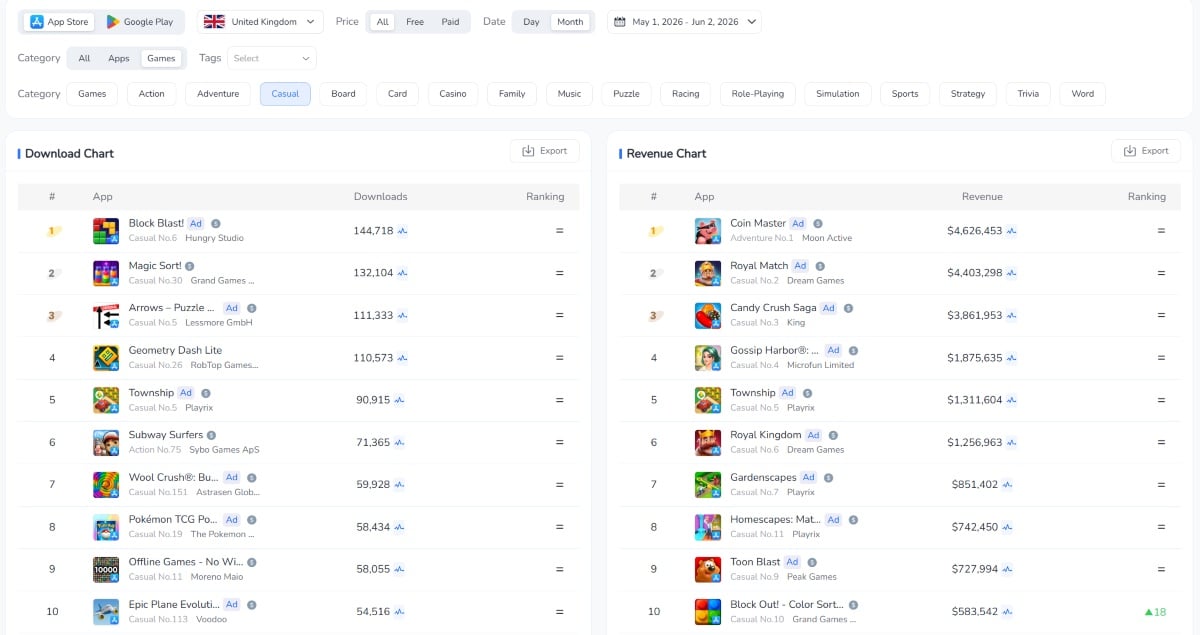This screenshot has width=1200, height=635.
Task: Select Word game category
Action: coord(1082,94)
